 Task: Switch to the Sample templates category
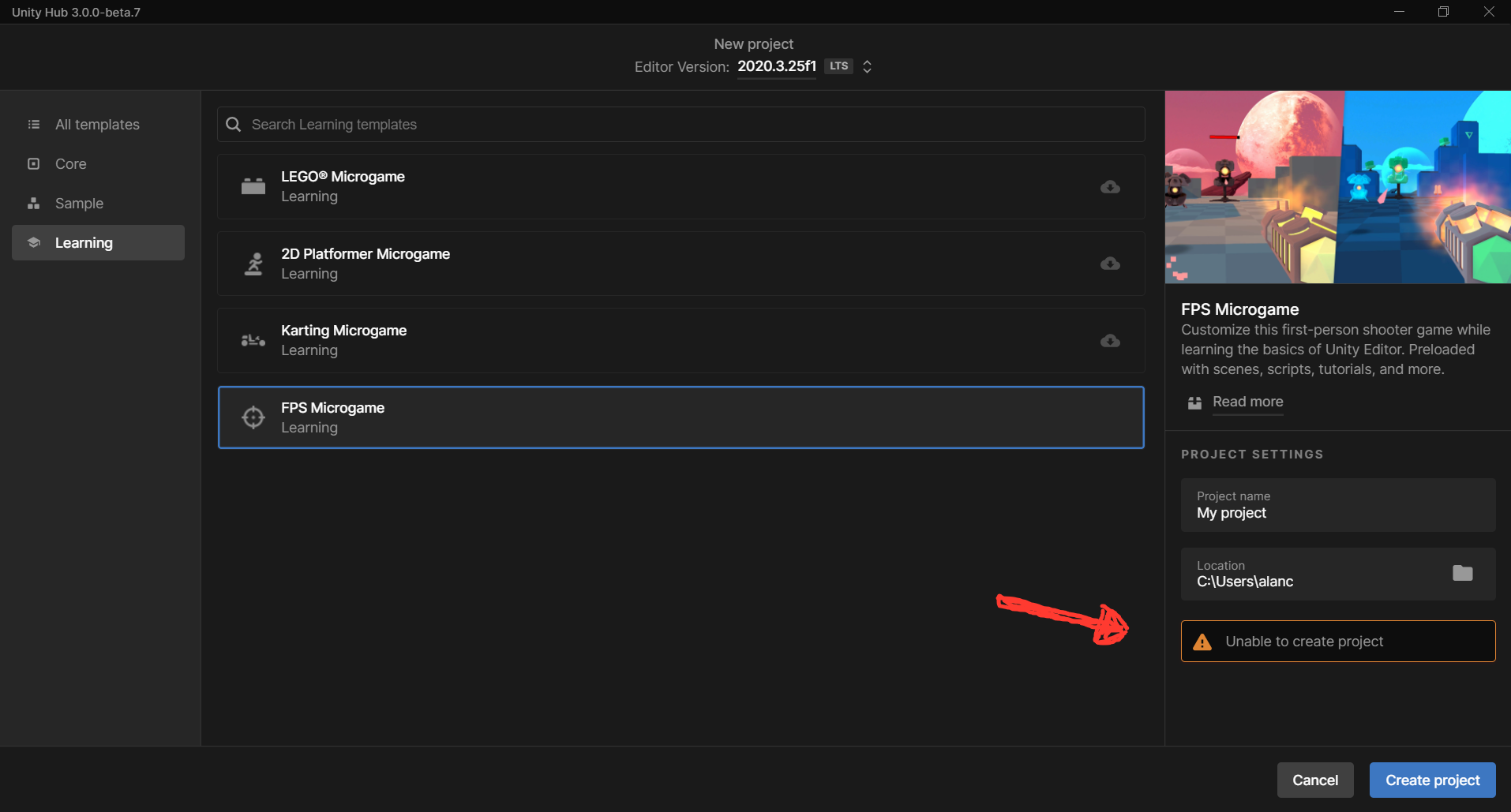pos(98,204)
